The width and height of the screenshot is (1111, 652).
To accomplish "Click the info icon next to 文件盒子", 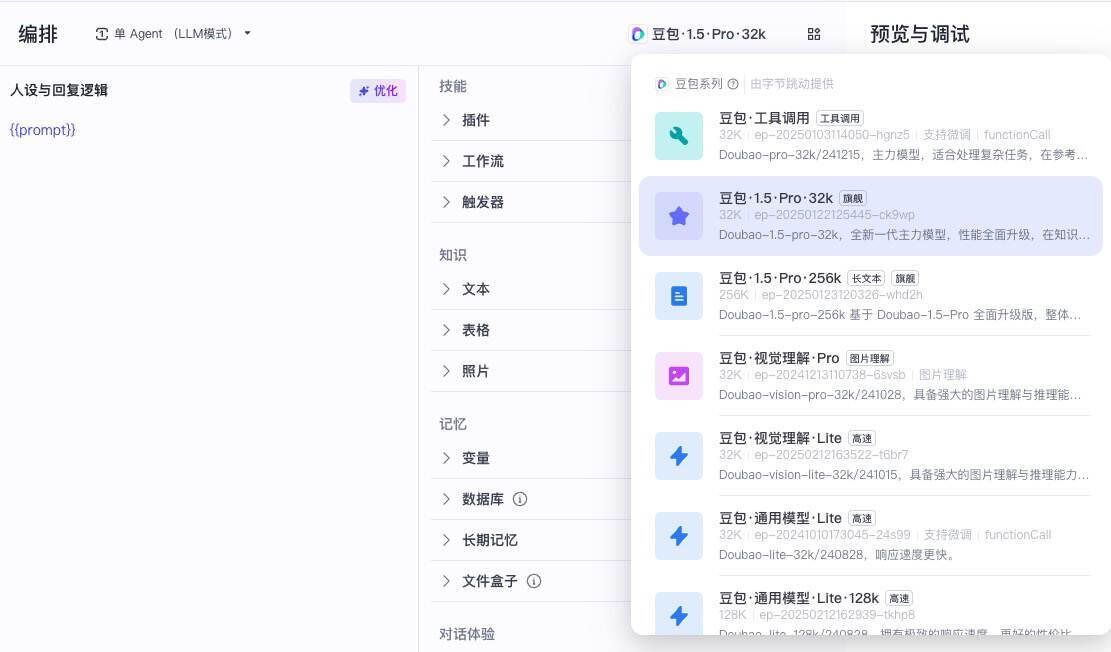I will pyautogui.click(x=534, y=581).
